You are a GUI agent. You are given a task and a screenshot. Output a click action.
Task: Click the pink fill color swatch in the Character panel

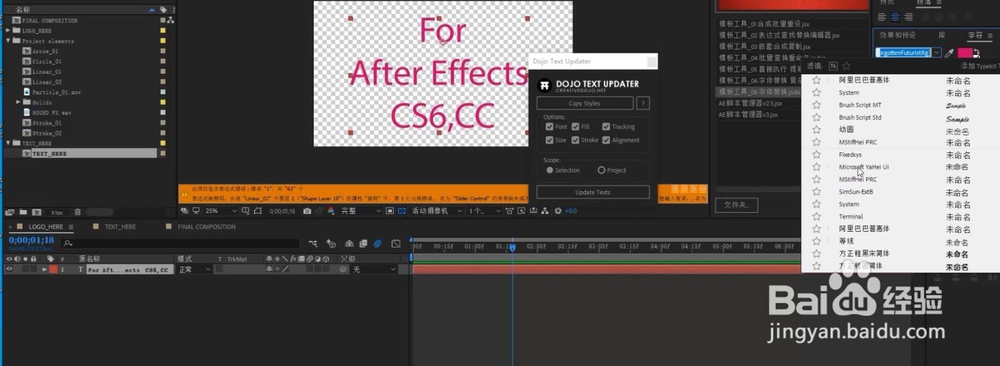coord(965,53)
